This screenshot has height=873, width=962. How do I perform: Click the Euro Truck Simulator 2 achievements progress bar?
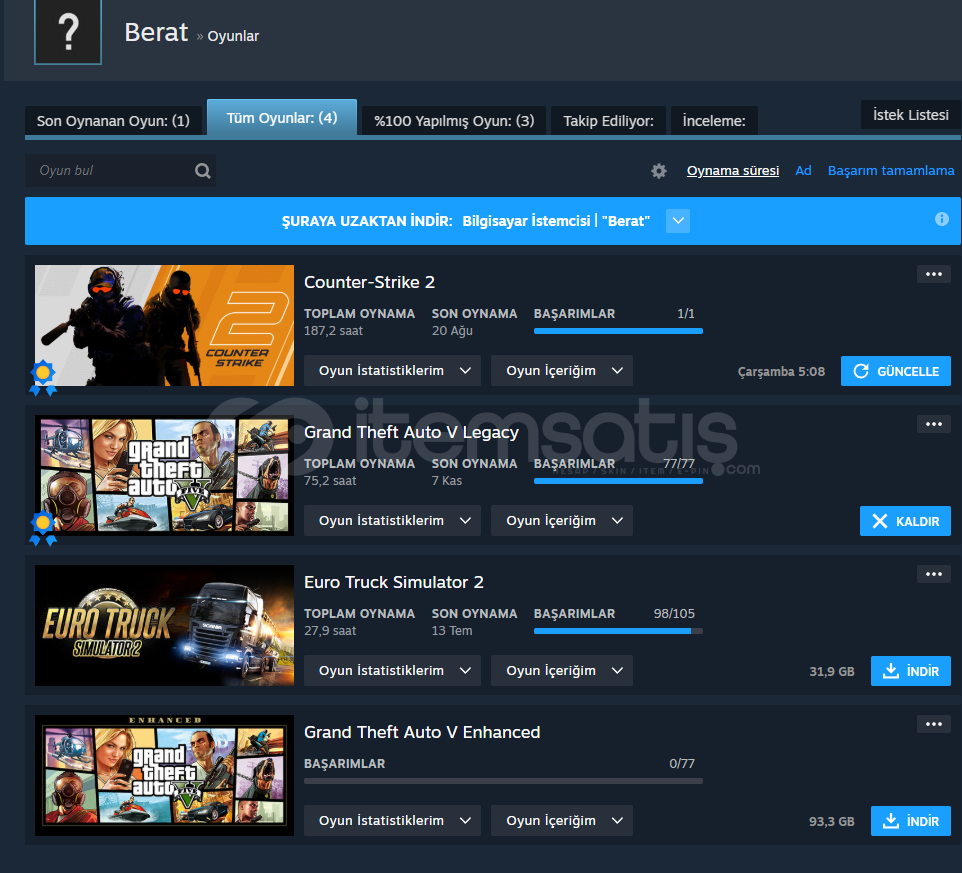point(618,631)
